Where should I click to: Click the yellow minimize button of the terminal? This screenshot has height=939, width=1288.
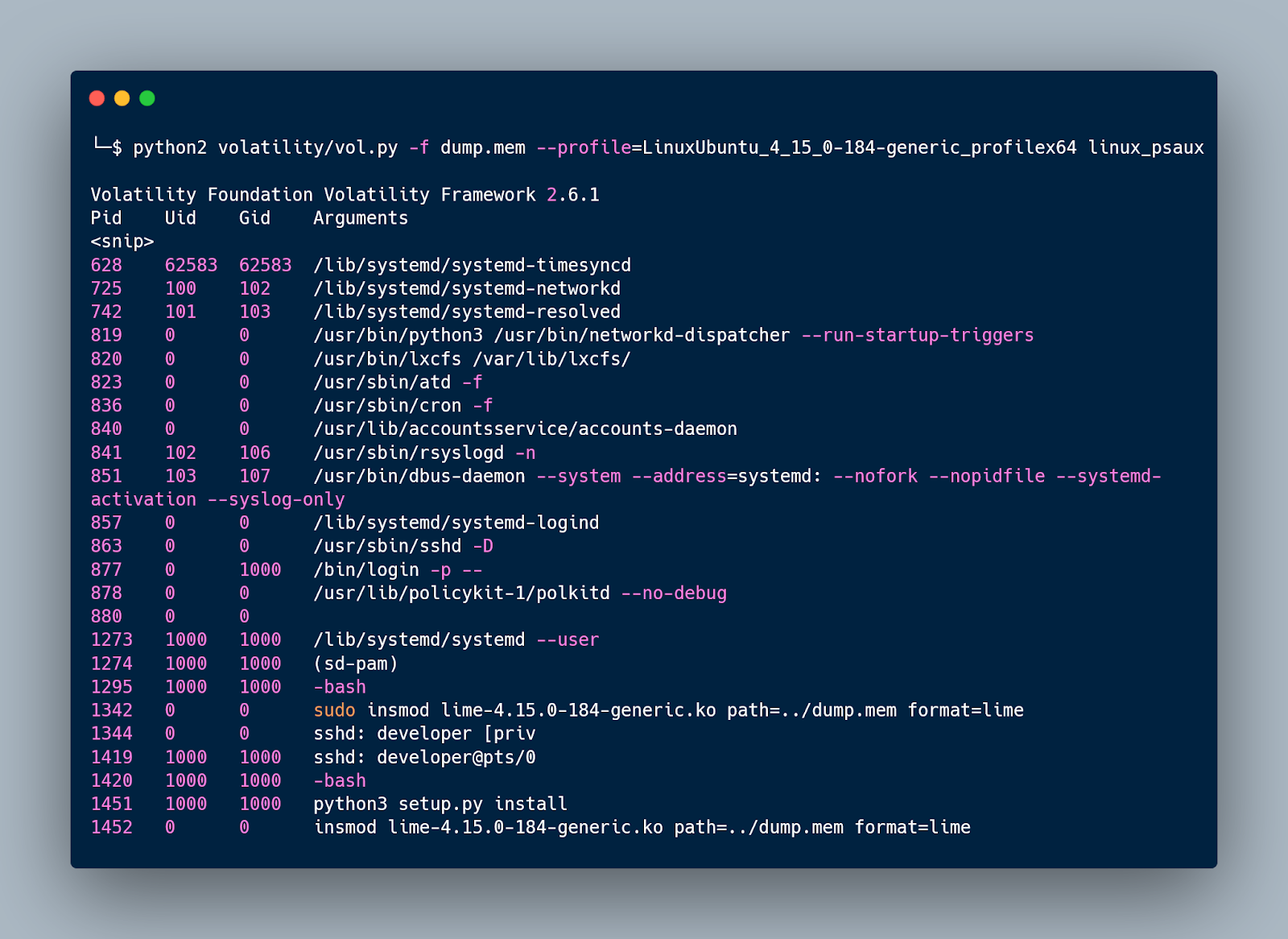click(x=122, y=98)
